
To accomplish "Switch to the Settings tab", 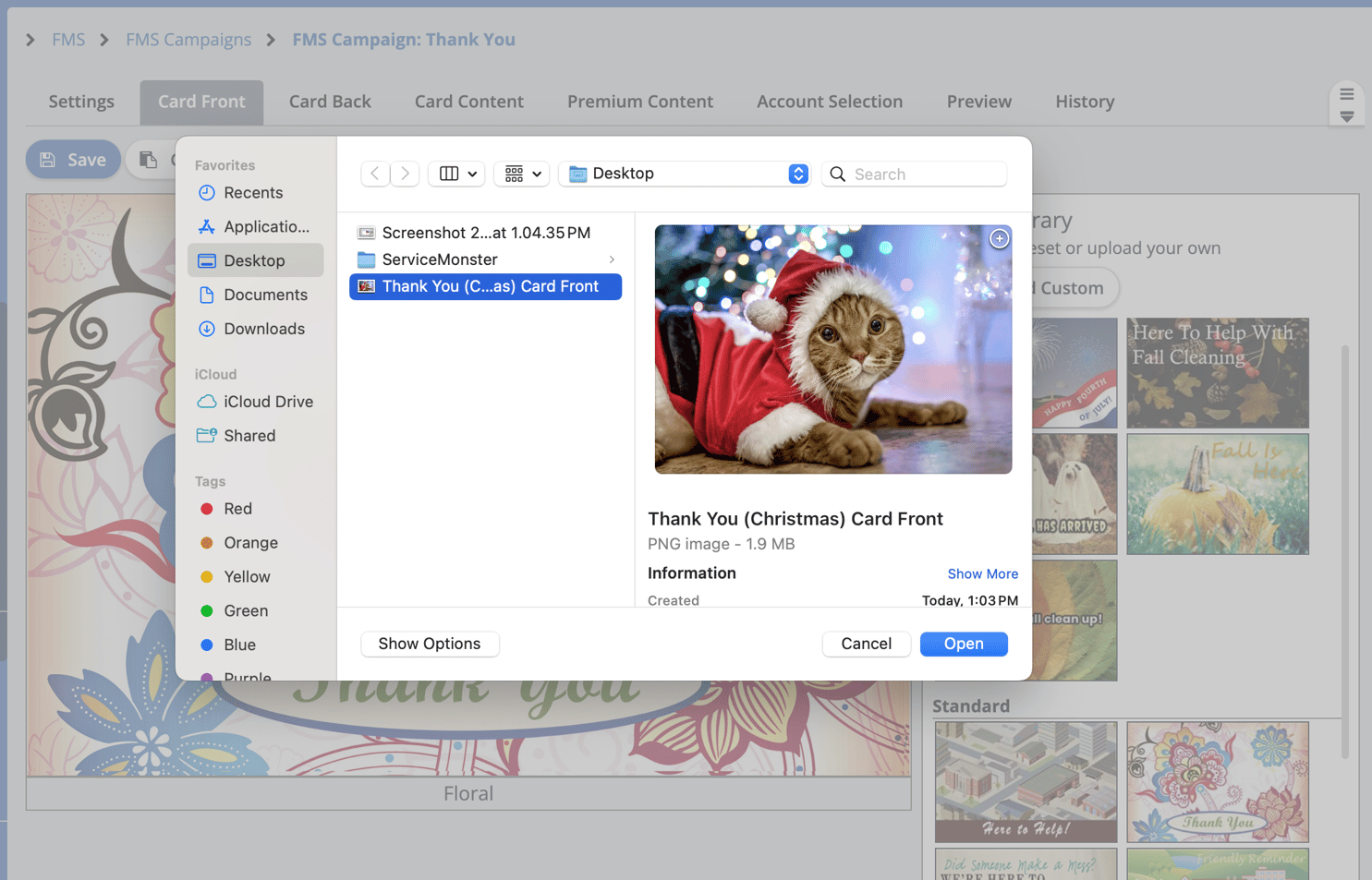I will [x=81, y=102].
